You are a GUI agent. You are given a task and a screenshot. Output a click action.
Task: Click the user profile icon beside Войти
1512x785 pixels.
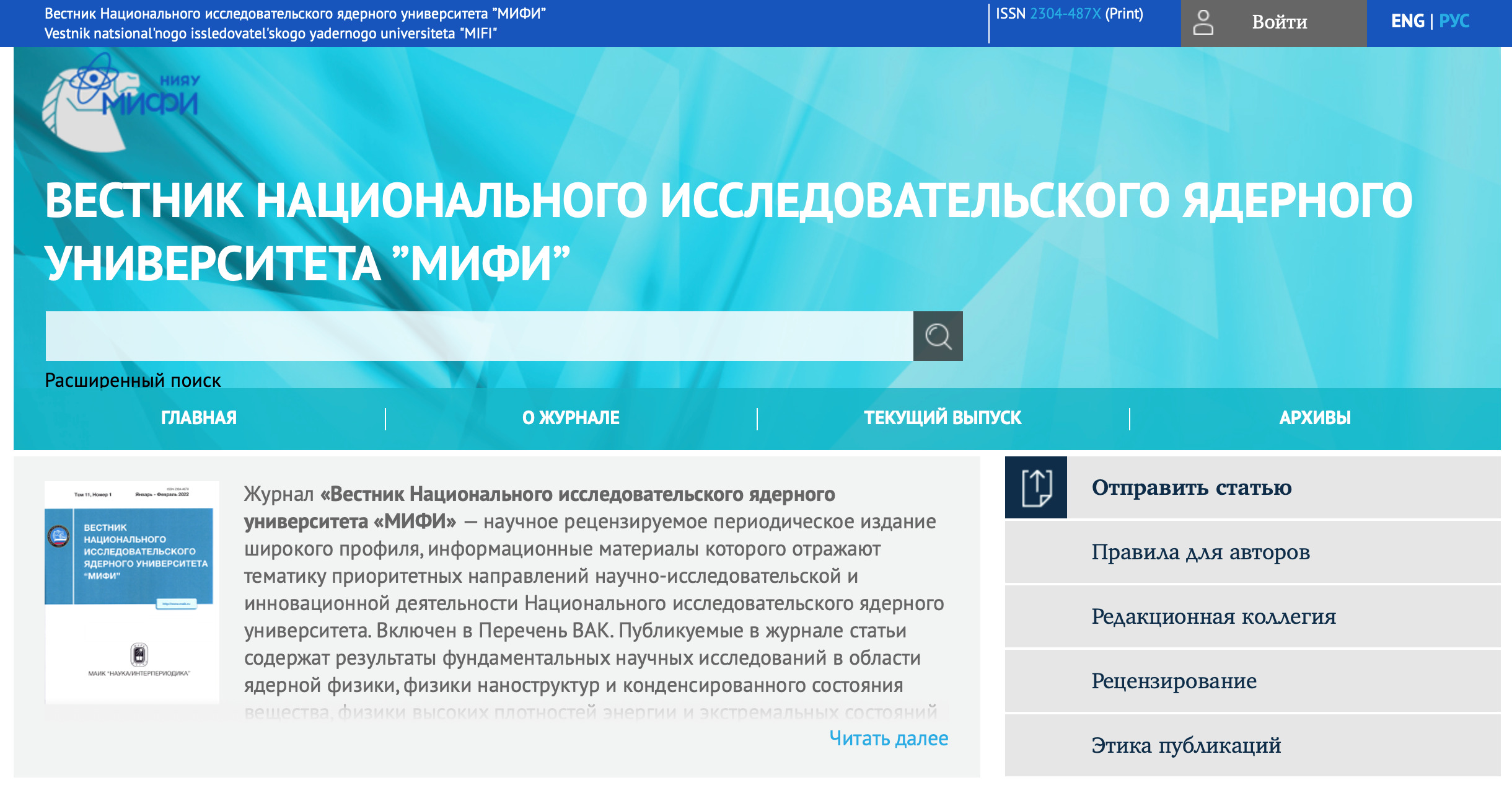[1203, 22]
